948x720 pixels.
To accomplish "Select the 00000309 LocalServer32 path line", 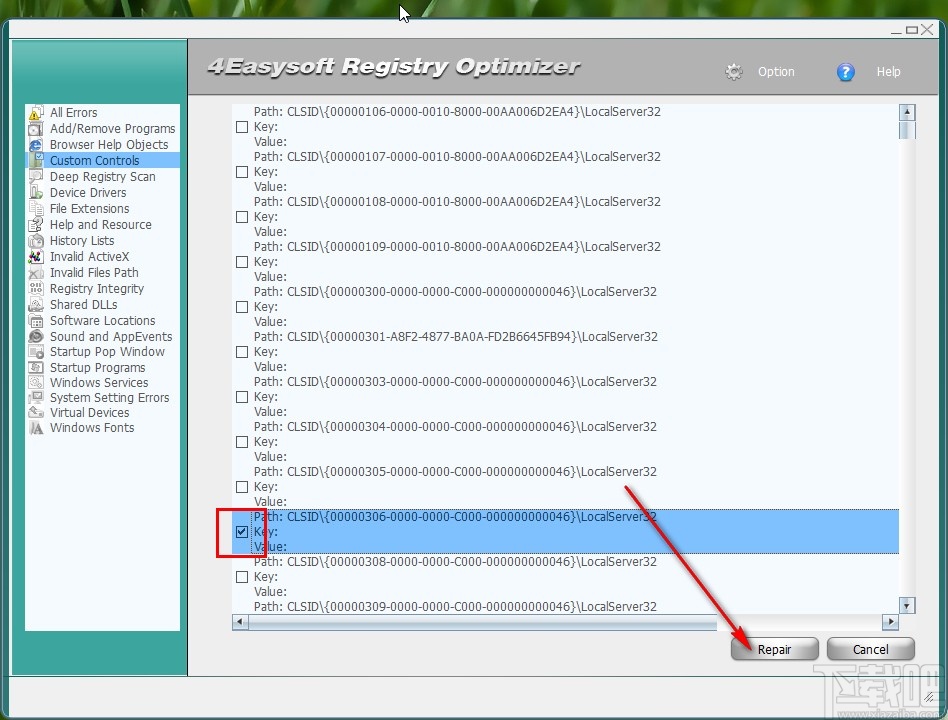I will click(455, 606).
